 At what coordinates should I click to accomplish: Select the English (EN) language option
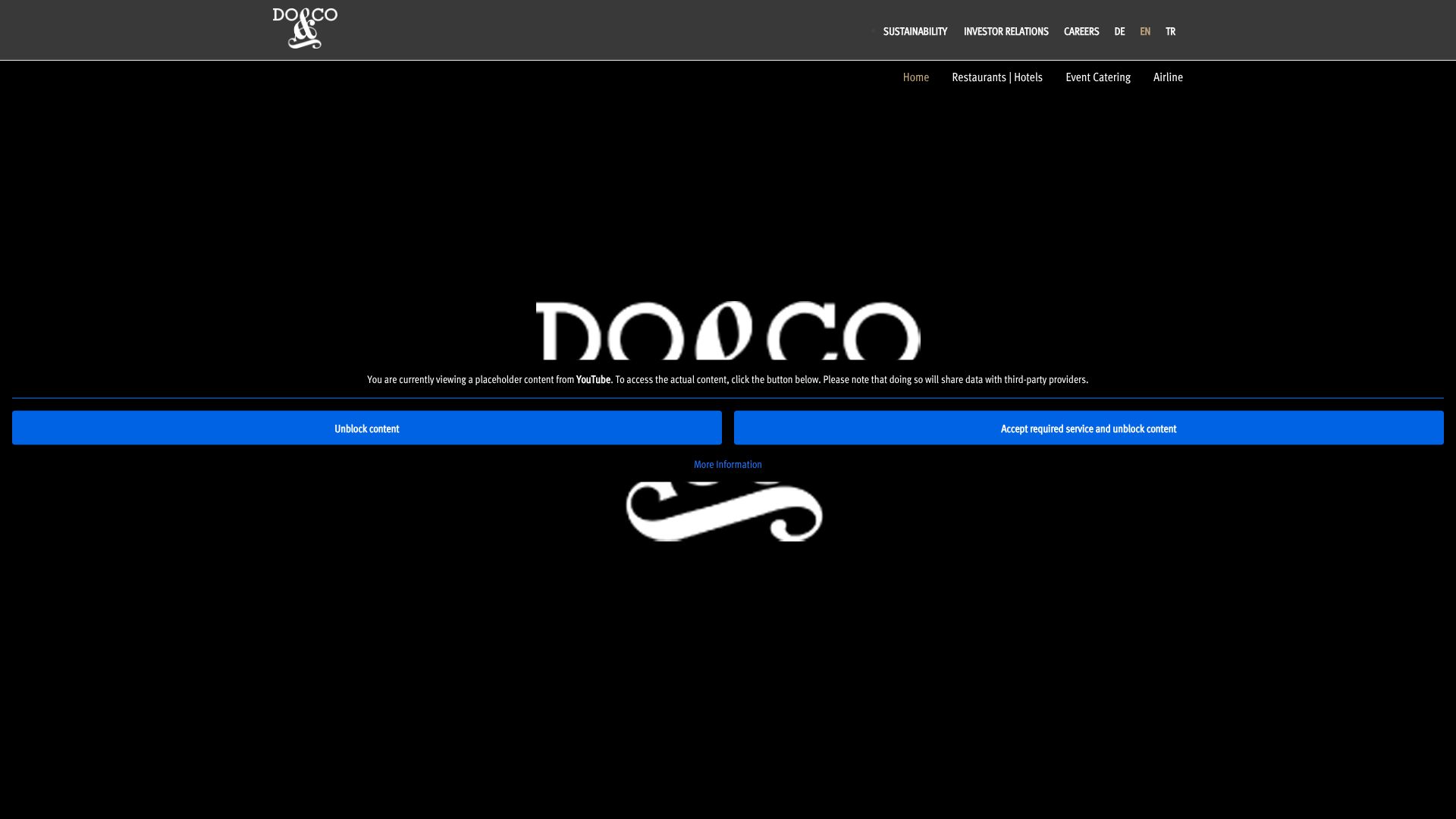tap(1145, 32)
